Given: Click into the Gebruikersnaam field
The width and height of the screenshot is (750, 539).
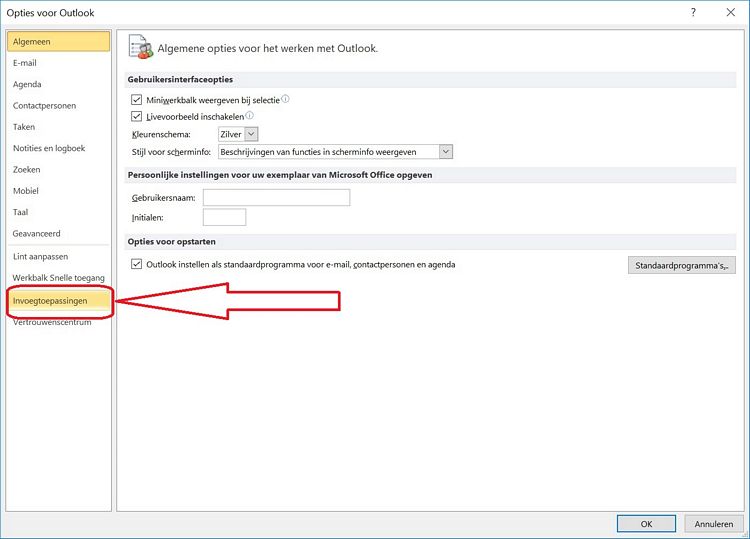Looking at the screenshot, I should [276, 198].
